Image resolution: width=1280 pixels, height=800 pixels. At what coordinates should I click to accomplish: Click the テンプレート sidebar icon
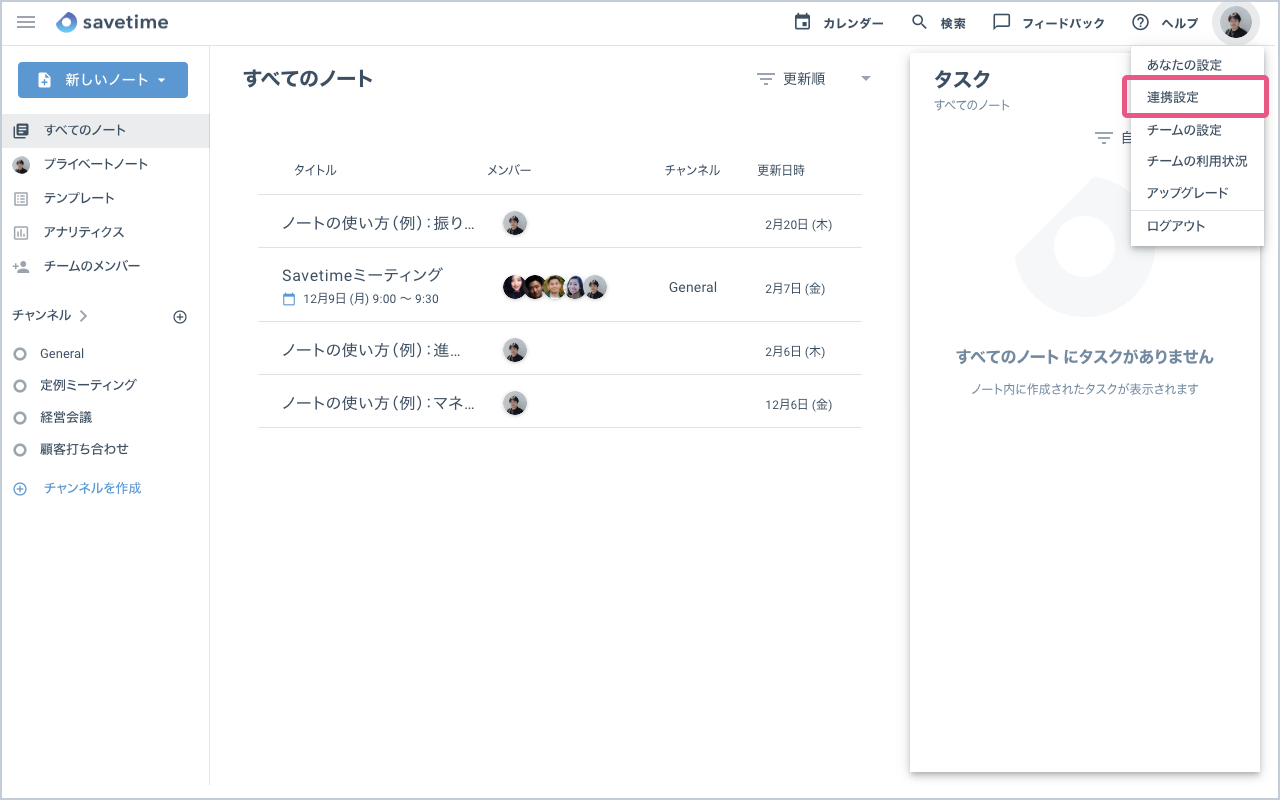21,199
